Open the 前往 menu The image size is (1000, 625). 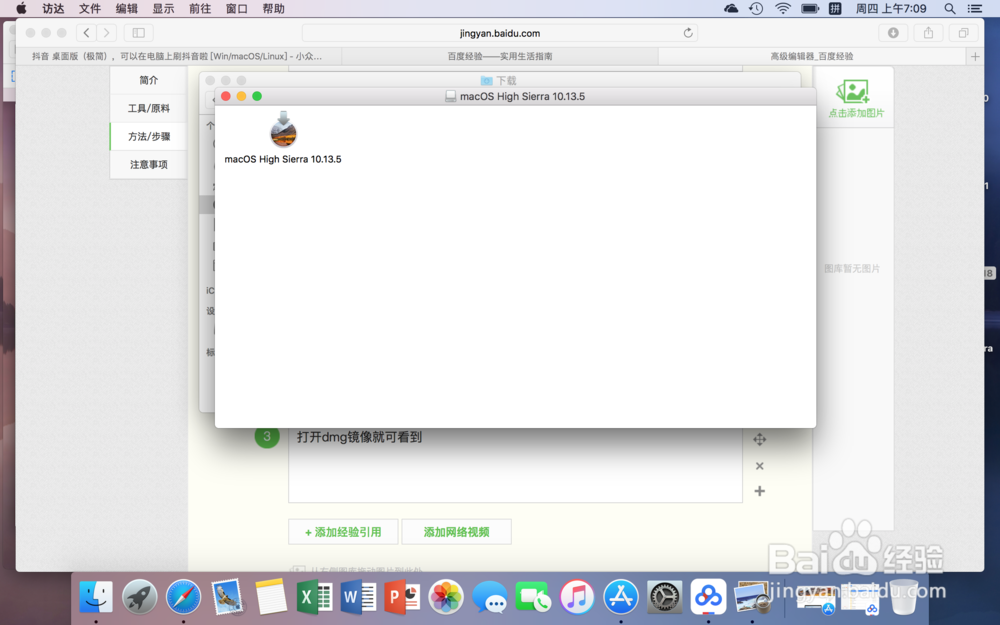coord(200,8)
